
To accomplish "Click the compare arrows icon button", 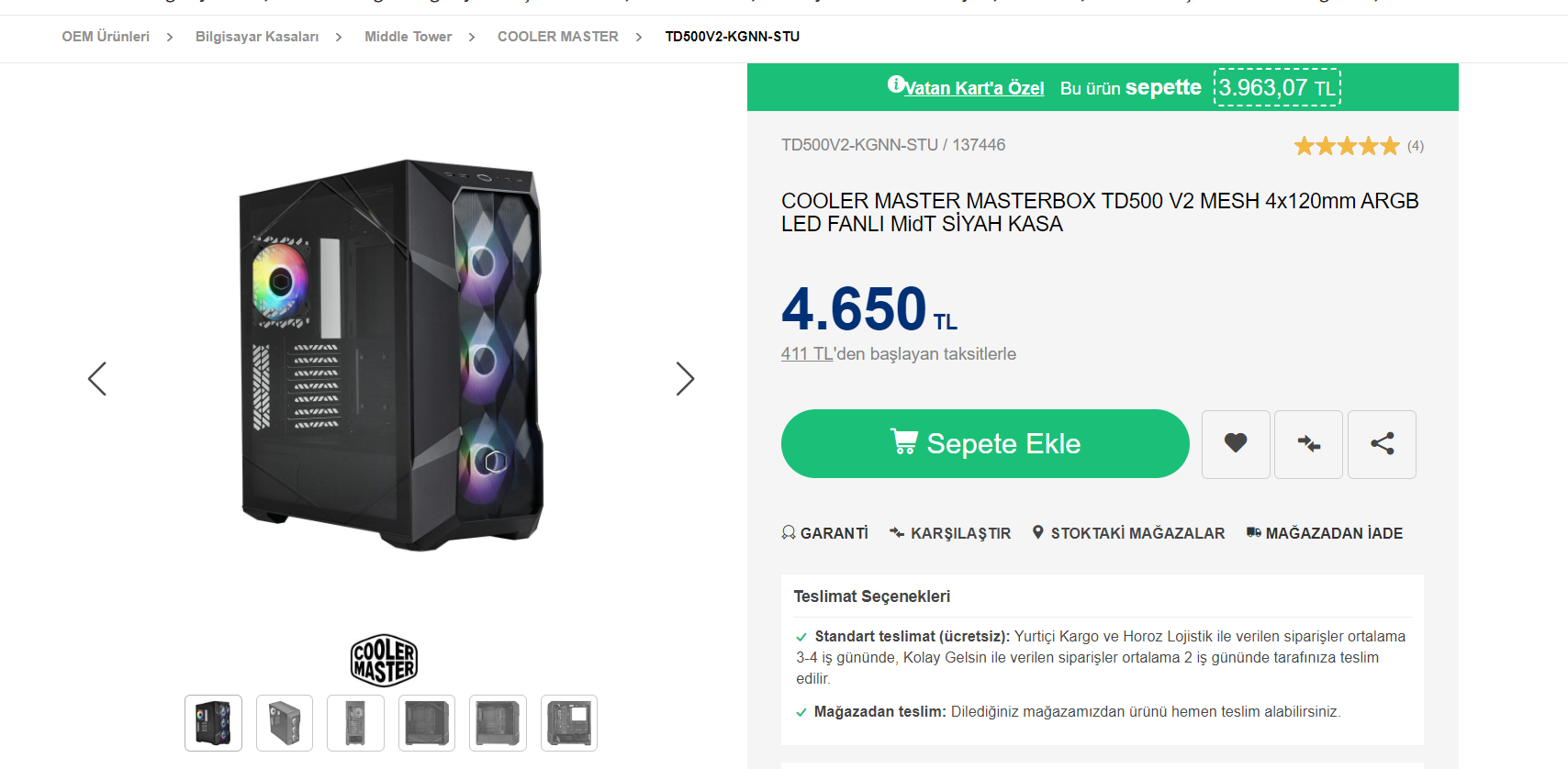I will click(x=1308, y=444).
